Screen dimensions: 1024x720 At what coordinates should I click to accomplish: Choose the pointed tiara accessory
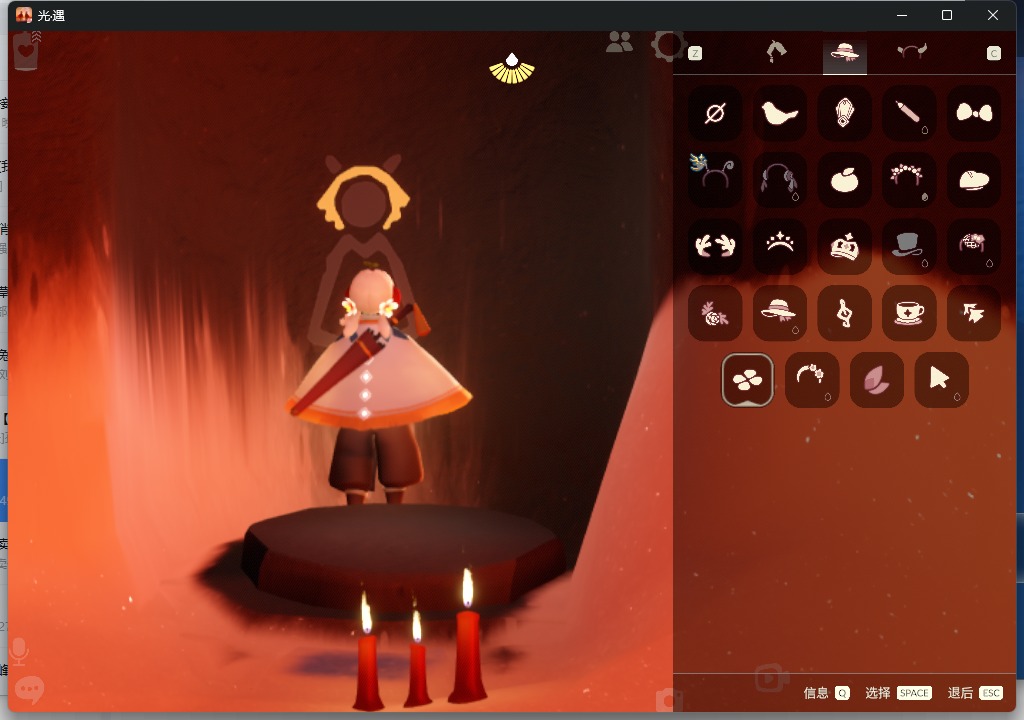(x=780, y=246)
